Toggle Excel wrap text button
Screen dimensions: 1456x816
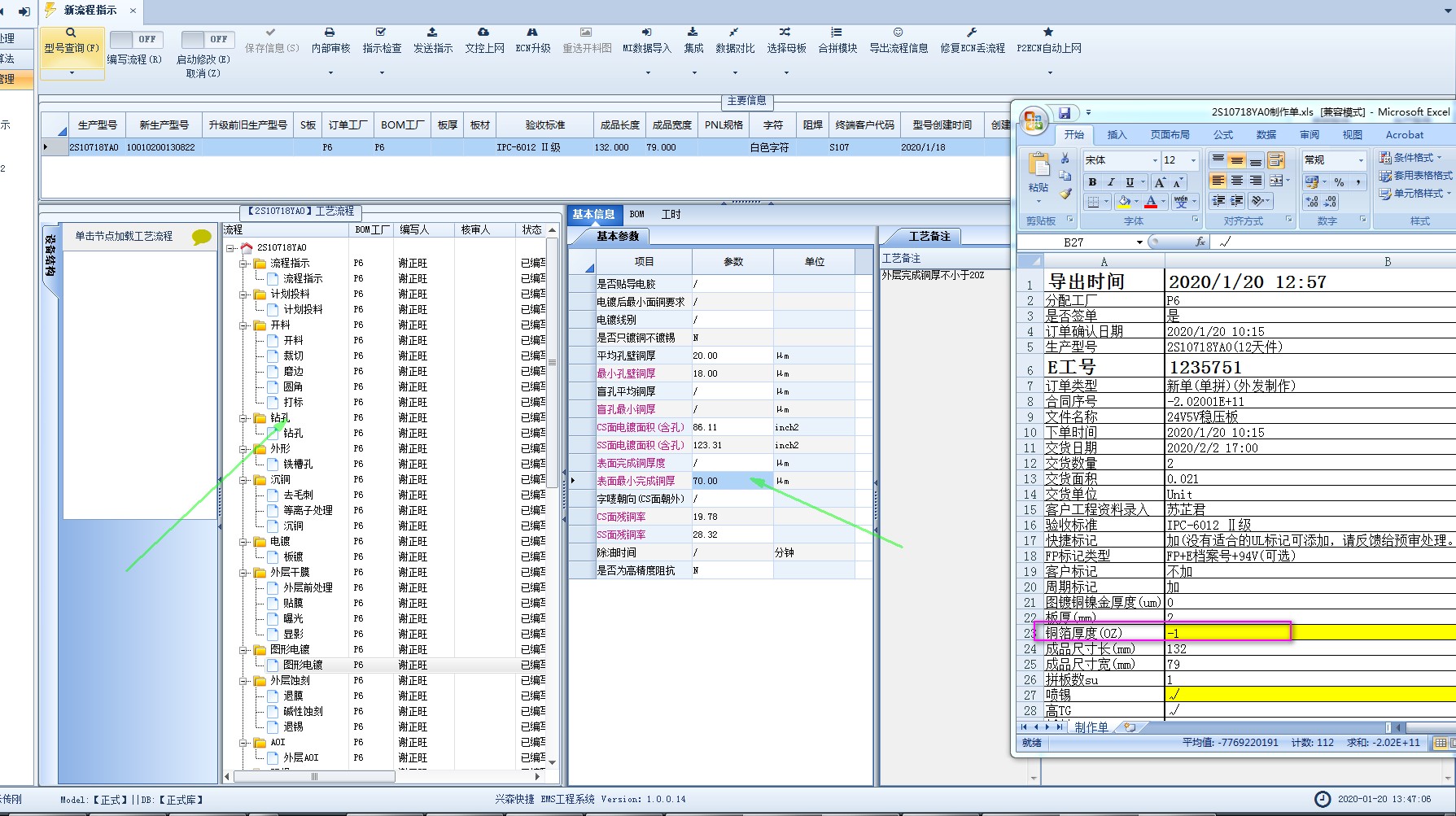click(1275, 160)
